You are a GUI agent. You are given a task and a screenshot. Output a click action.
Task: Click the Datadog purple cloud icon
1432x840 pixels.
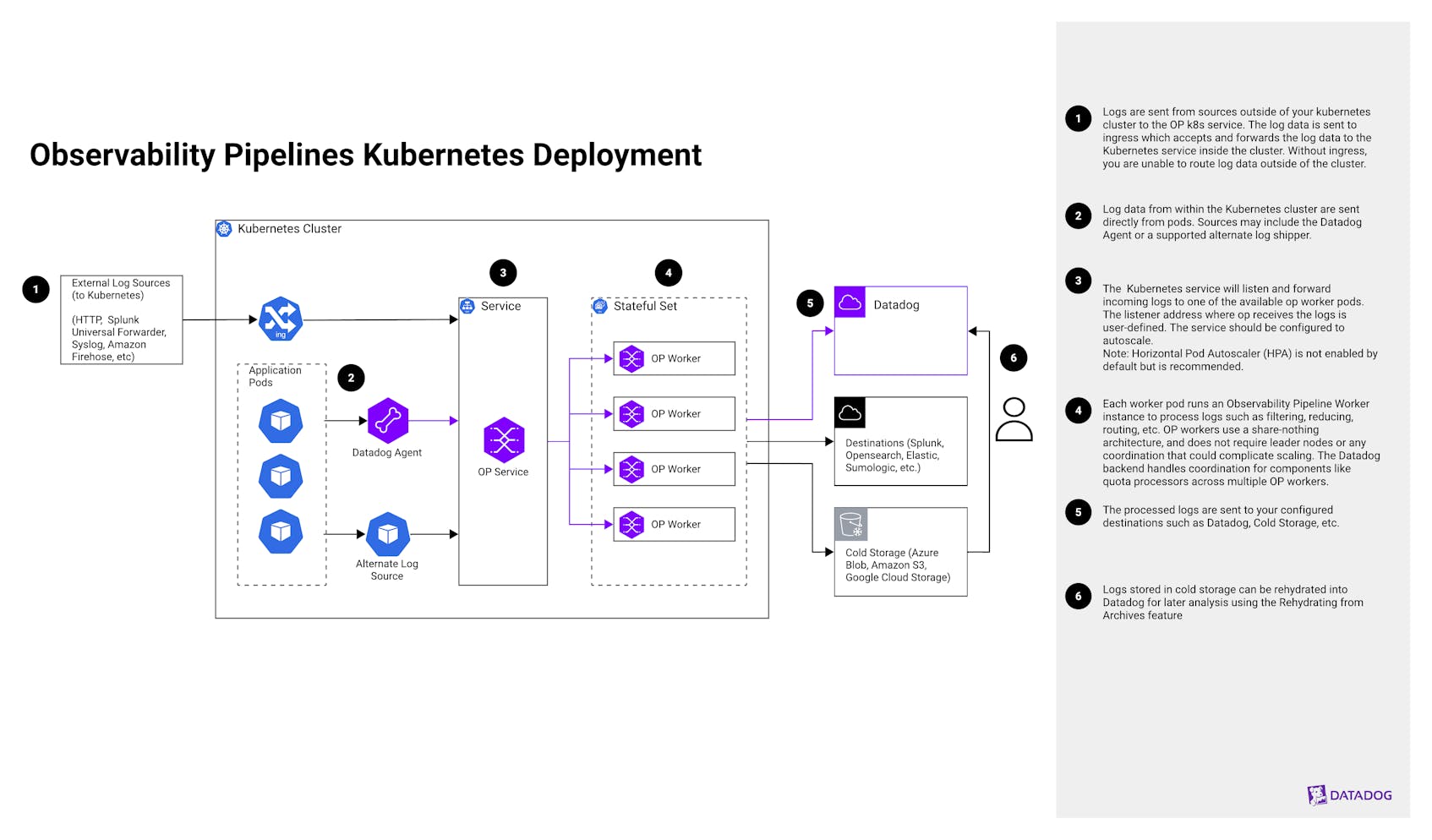click(x=850, y=303)
